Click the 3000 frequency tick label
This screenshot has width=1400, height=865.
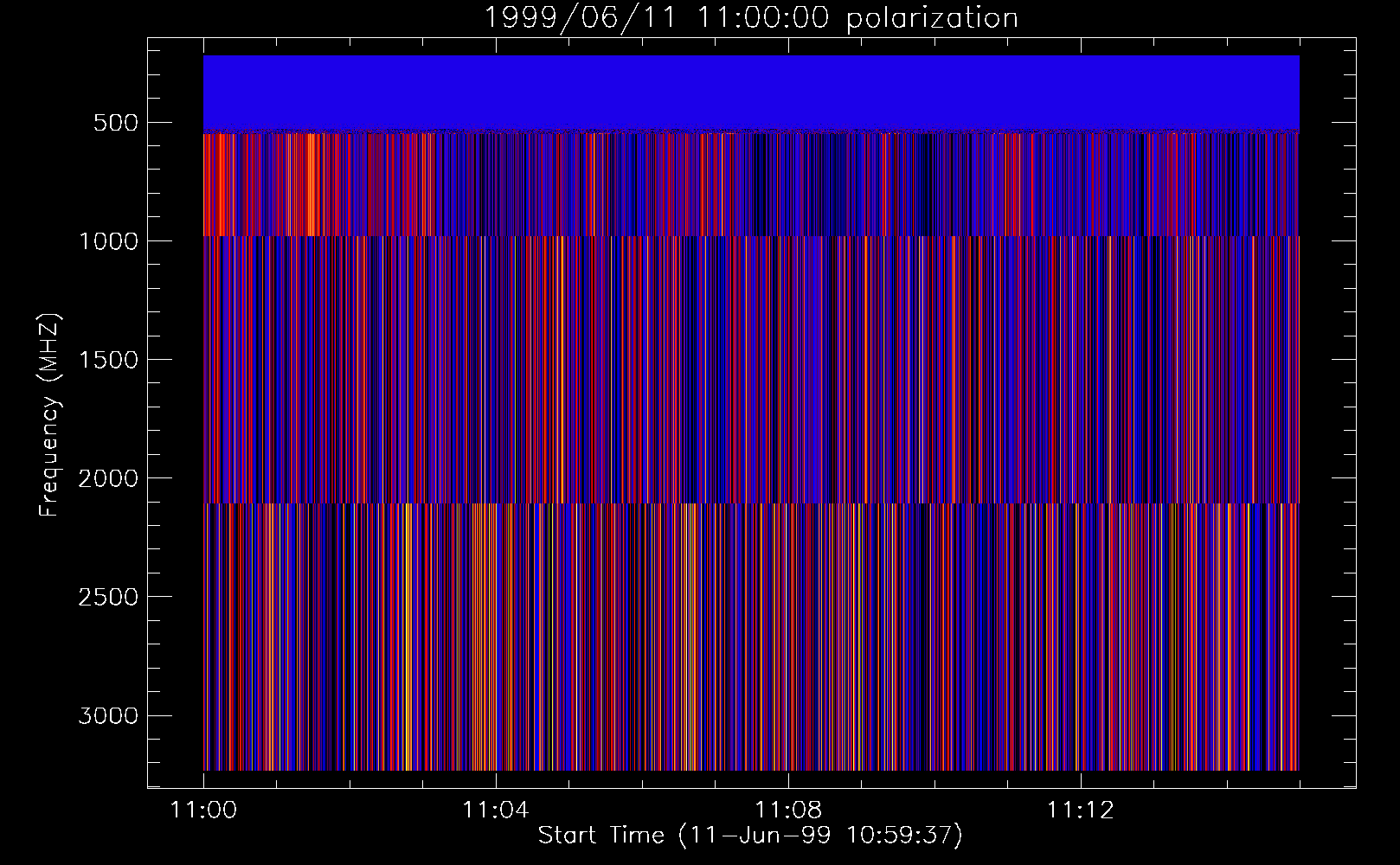[x=108, y=715]
